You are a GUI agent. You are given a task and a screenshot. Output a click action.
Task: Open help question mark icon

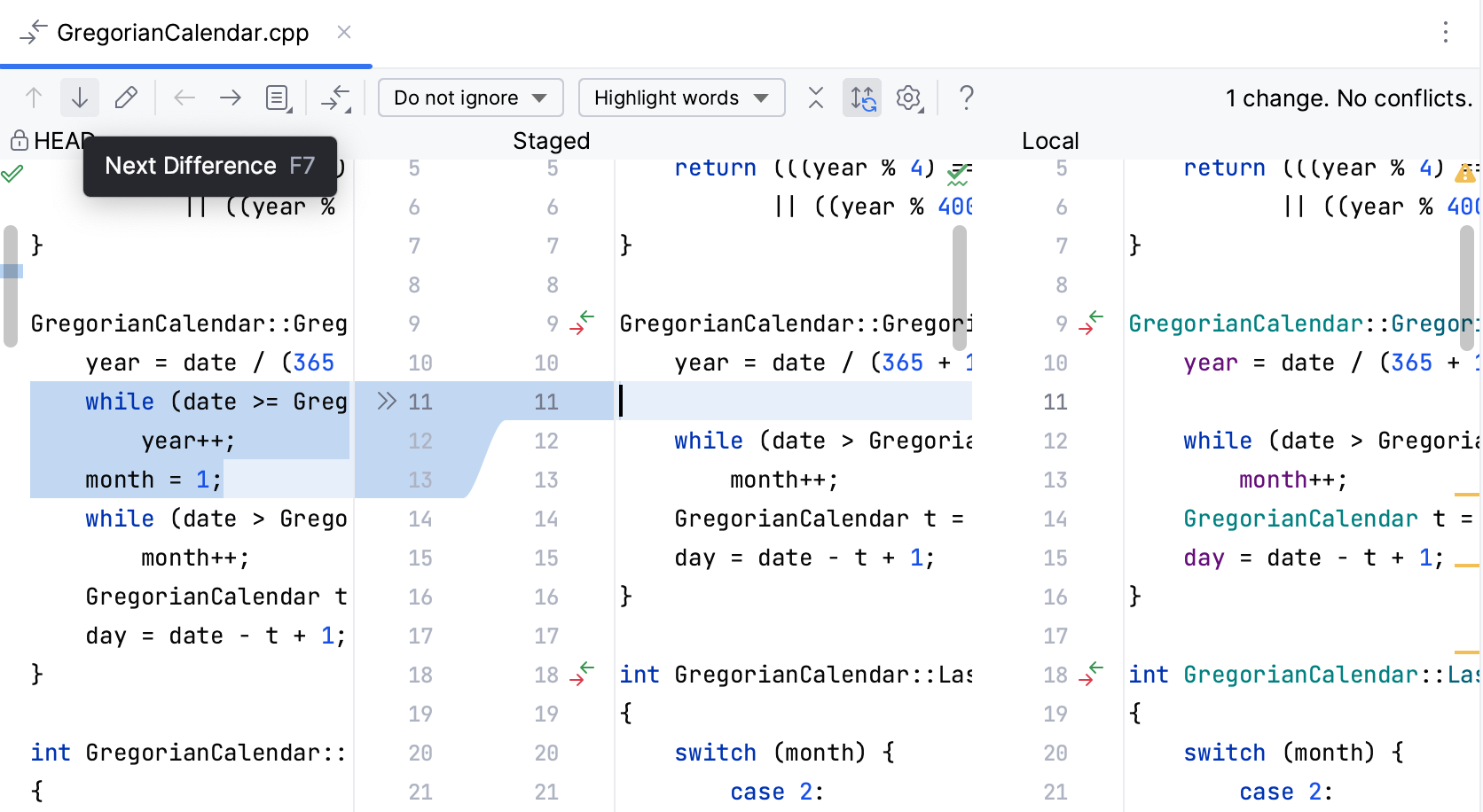tap(967, 98)
